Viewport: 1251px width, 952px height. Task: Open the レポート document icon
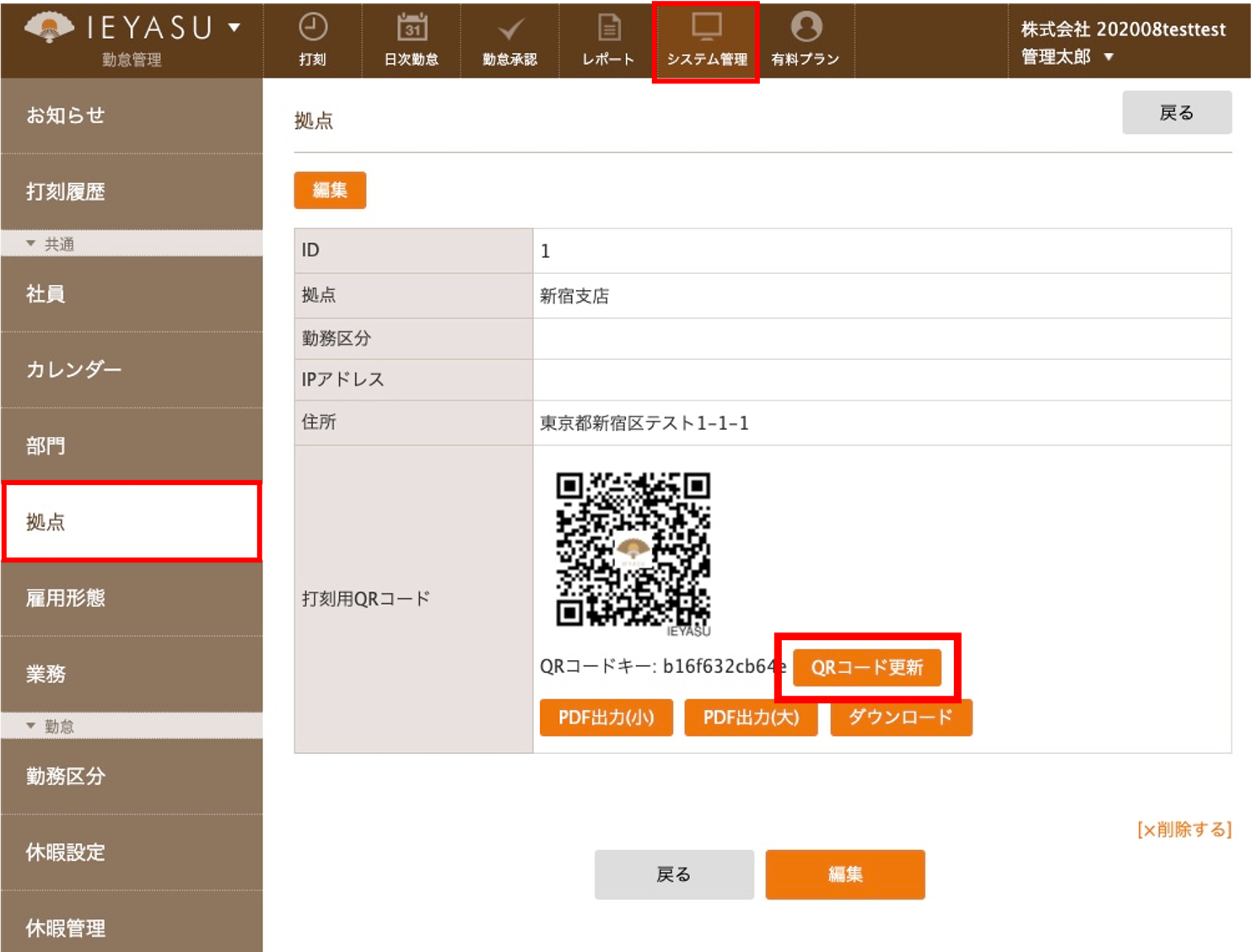click(608, 27)
